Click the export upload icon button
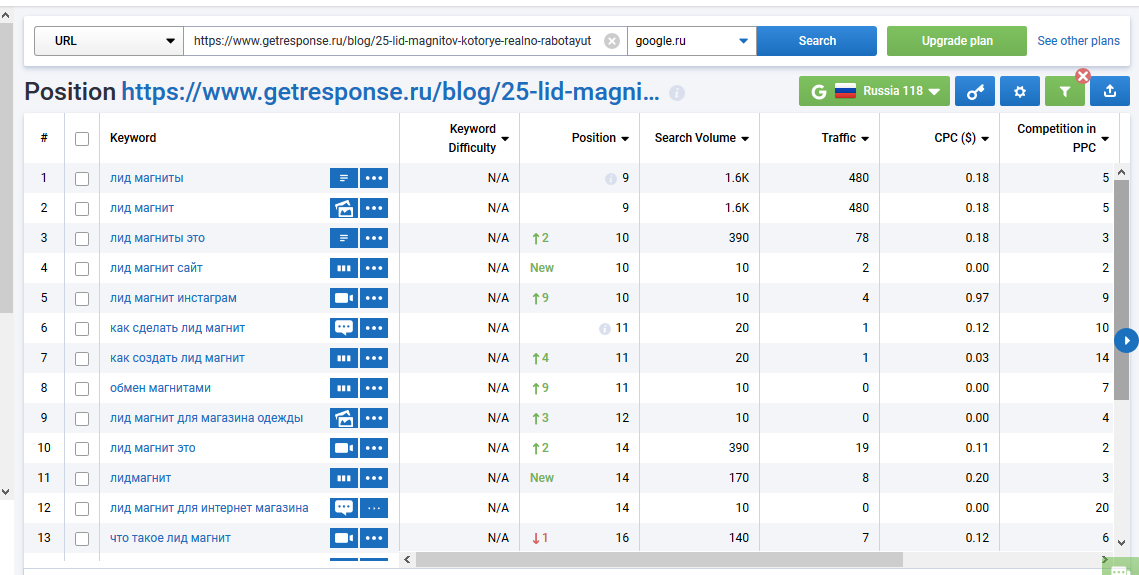This screenshot has width=1139, height=575. 1109,91
